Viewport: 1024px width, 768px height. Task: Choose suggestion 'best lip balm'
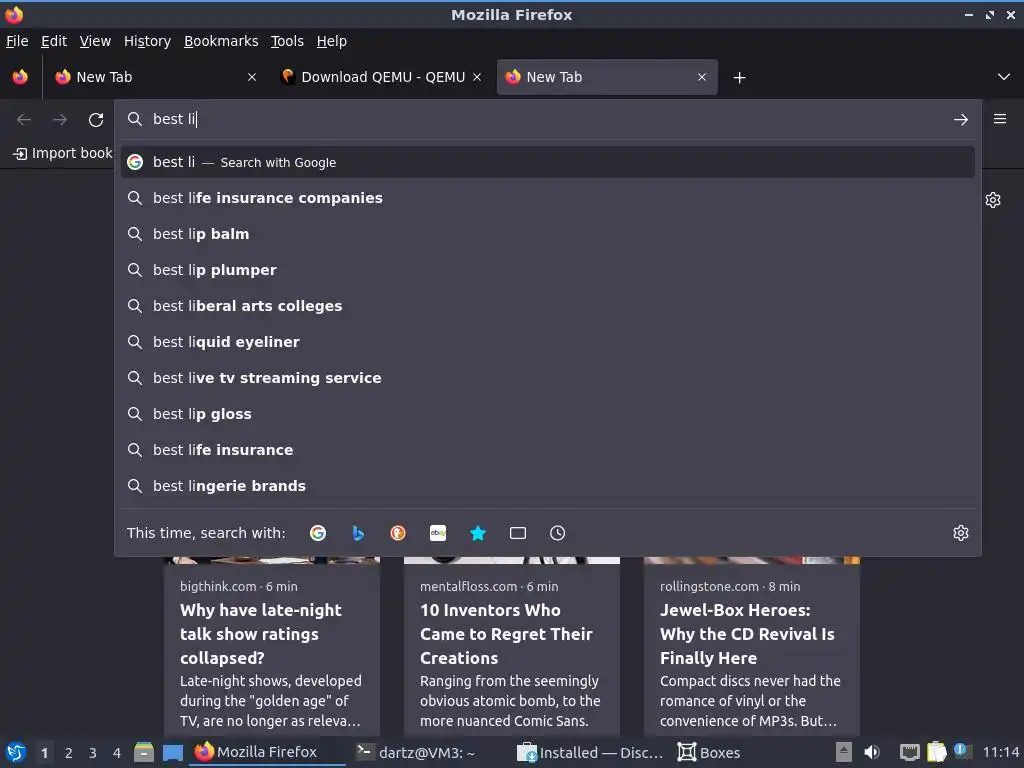pos(547,234)
